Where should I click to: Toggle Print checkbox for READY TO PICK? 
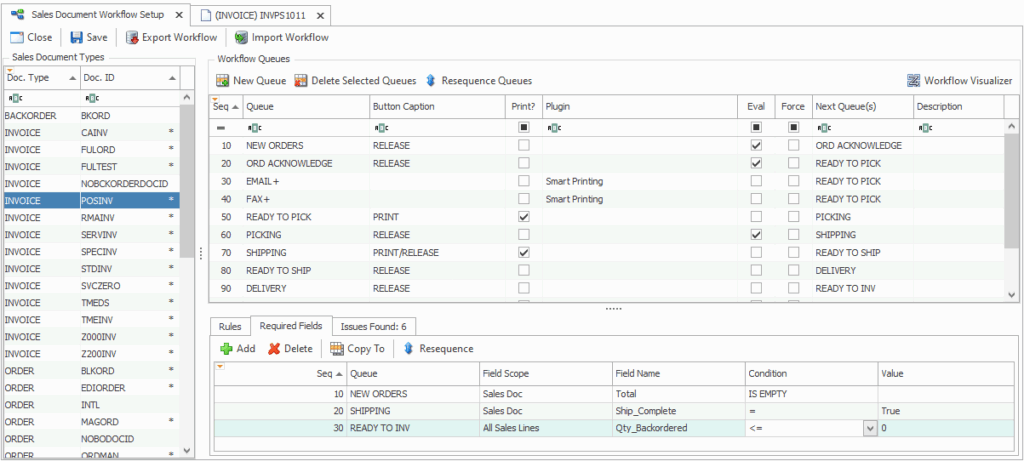524,216
